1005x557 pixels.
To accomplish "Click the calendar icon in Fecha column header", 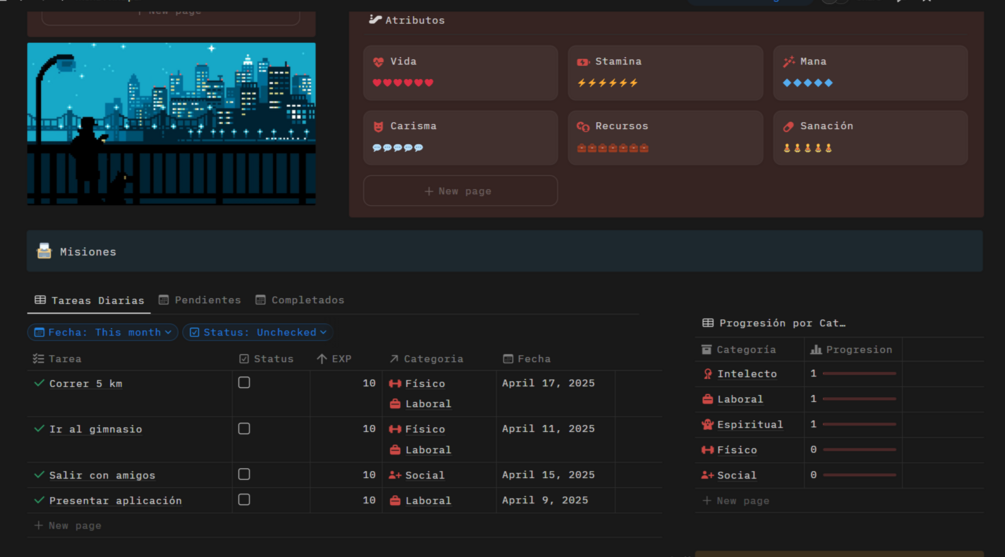I will [x=508, y=359].
